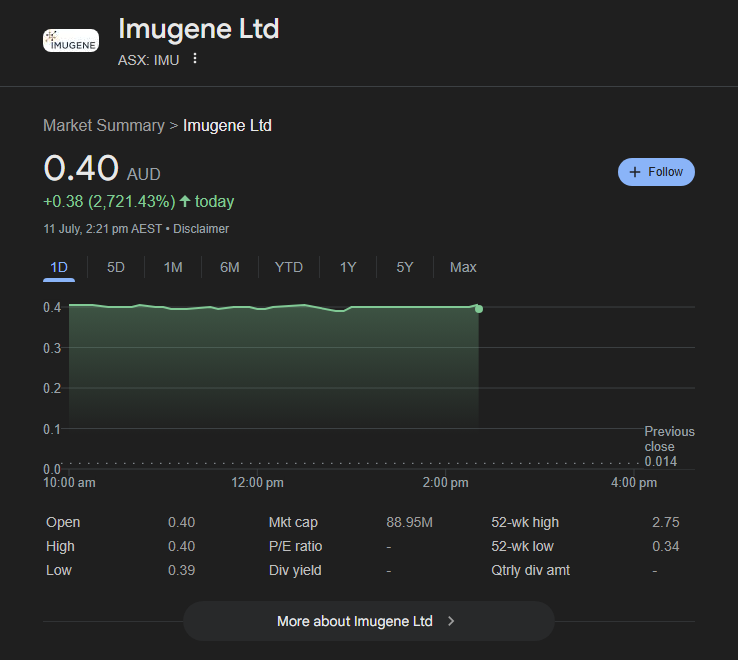The width and height of the screenshot is (738, 660).
Task: Select the 5D time range tab
Action: pos(116,267)
